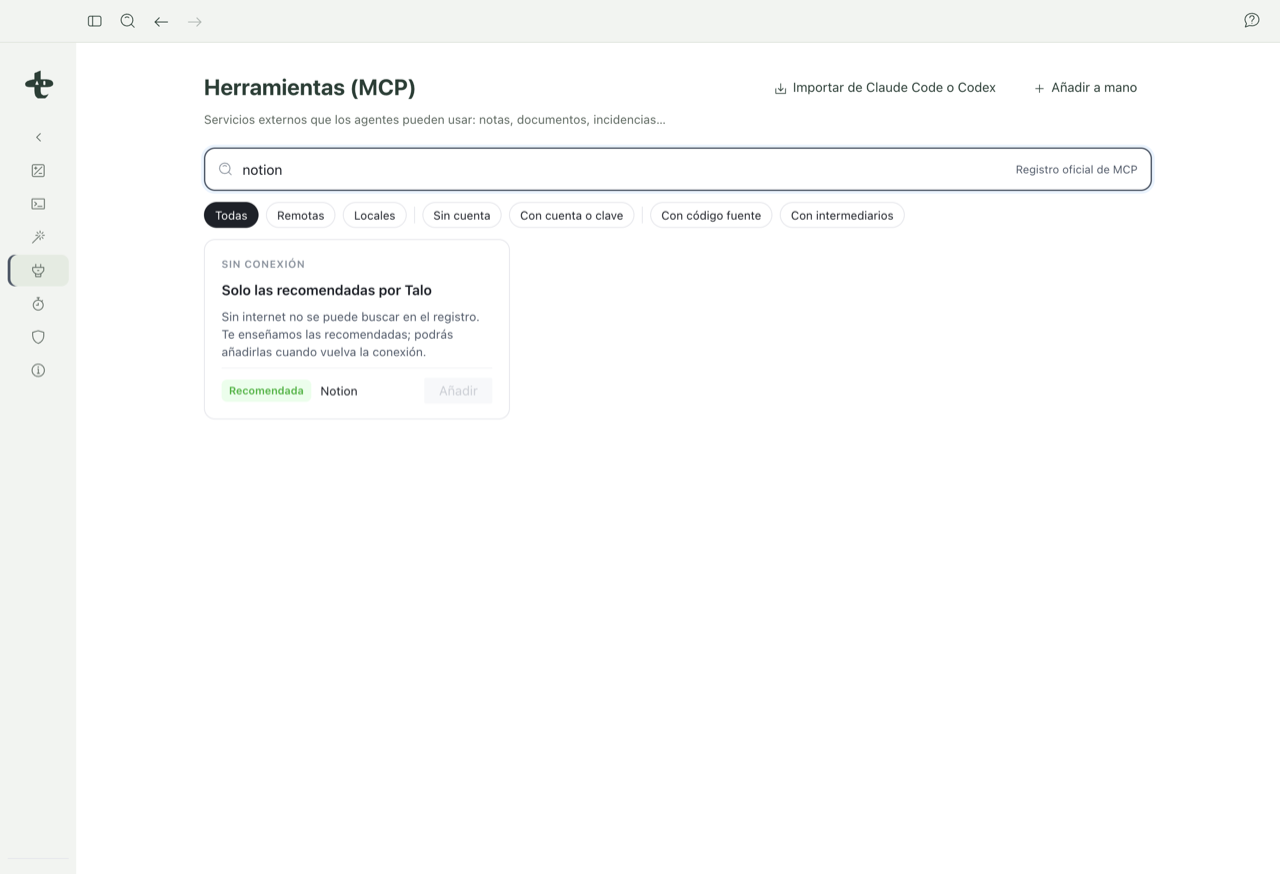The height and width of the screenshot is (874, 1280).
Task: Apply the Con código fuente filter
Action: click(x=711, y=215)
